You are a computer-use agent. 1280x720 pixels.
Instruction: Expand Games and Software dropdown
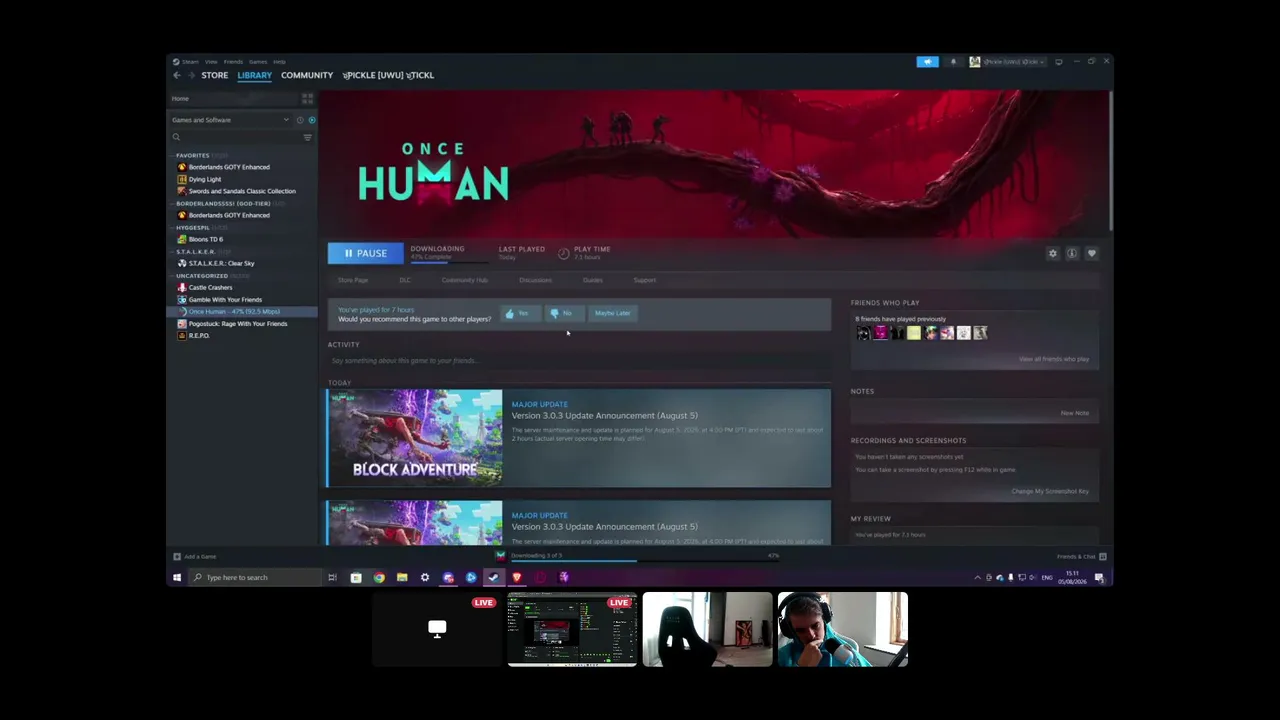click(x=230, y=120)
